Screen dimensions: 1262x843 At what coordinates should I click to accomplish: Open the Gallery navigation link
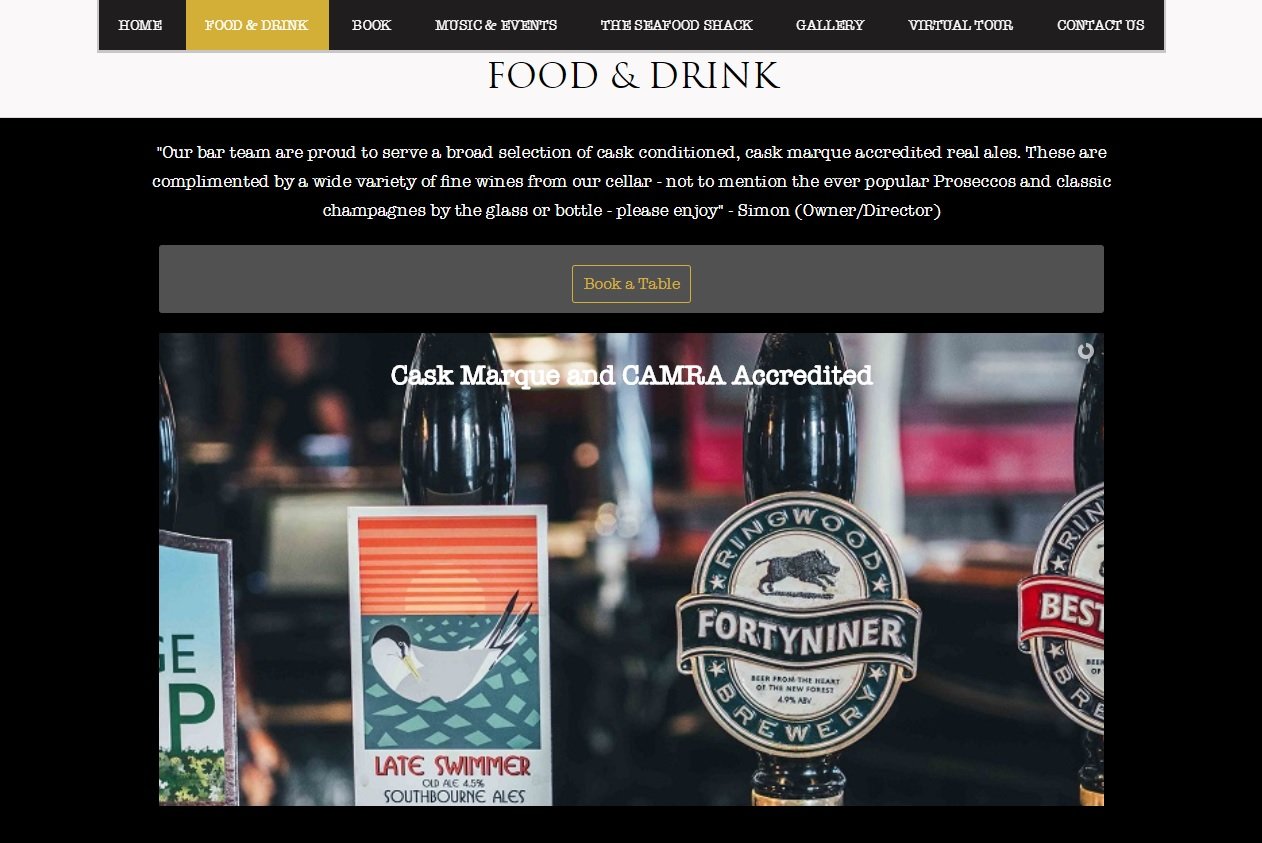[830, 25]
